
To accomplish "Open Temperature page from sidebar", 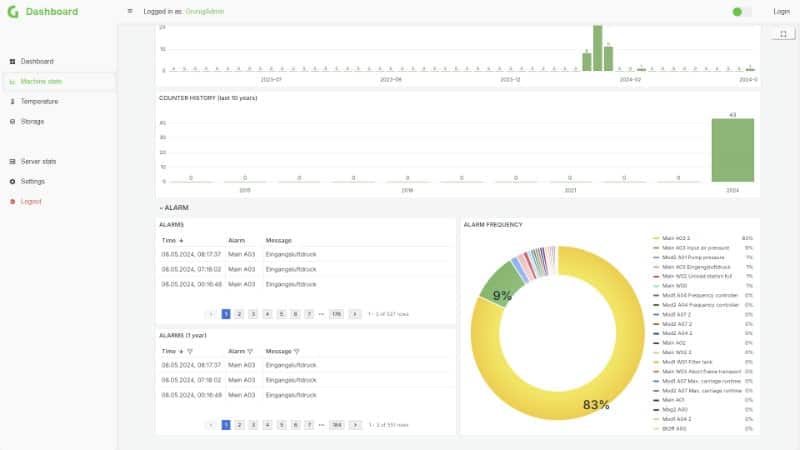I will click(x=39, y=102).
